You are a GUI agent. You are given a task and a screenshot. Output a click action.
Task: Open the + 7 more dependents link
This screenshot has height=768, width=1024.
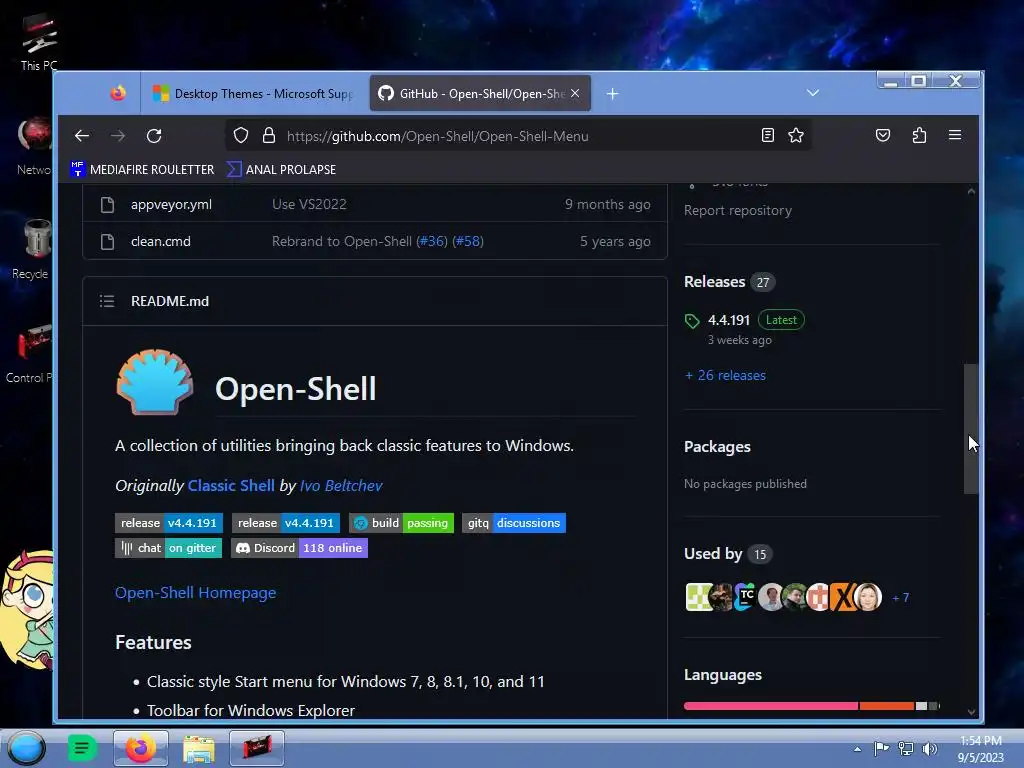pyautogui.click(x=901, y=598)
